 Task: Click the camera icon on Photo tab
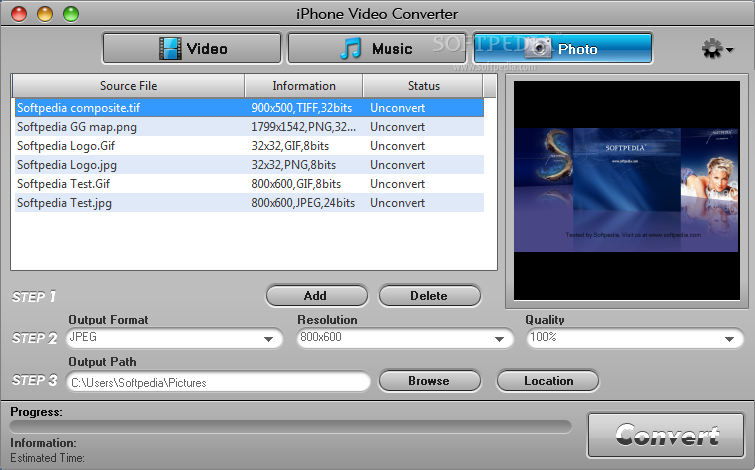click(538, 48)
